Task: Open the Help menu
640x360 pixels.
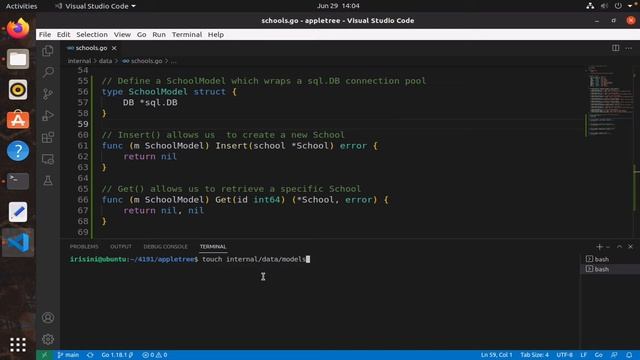Action: 216,35
